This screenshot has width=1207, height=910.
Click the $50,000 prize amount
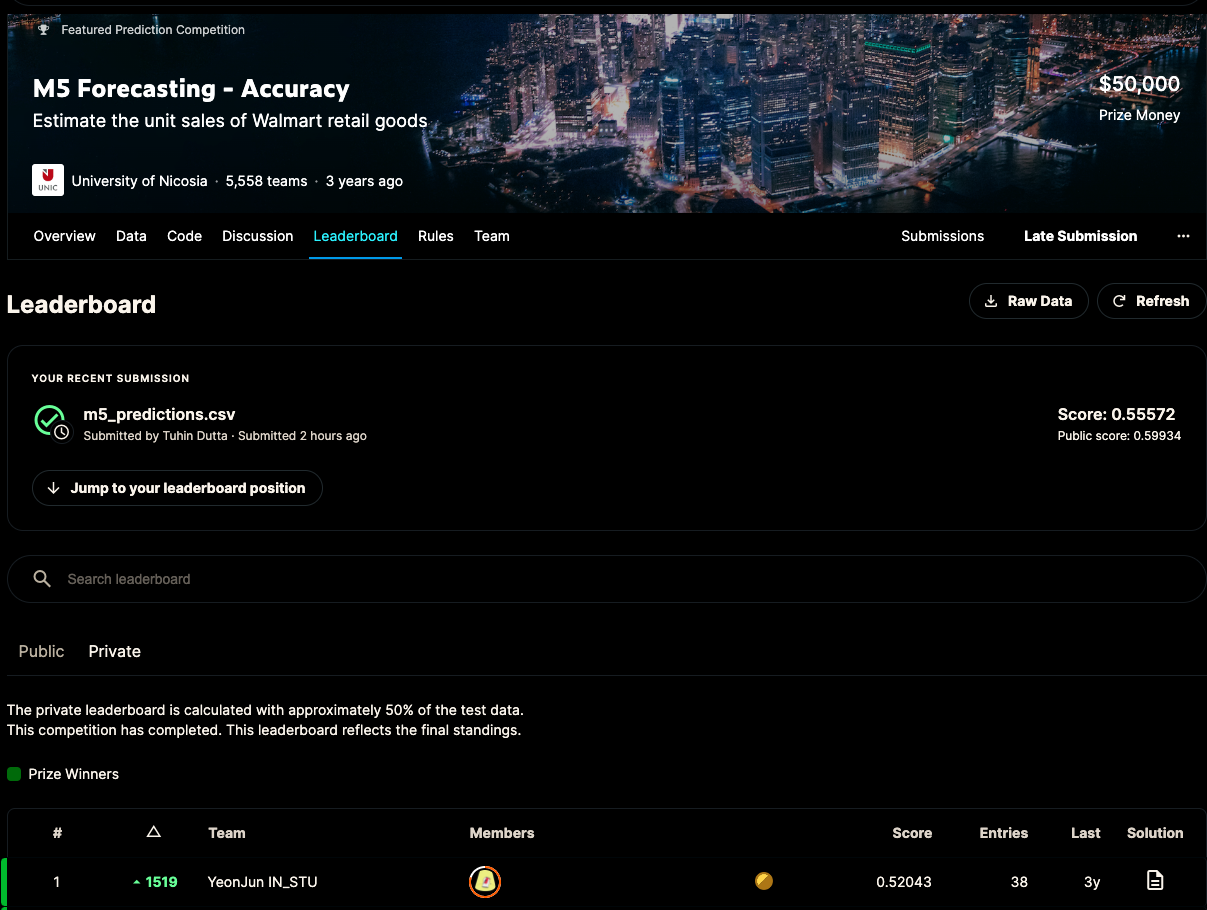click(1139, 84)
